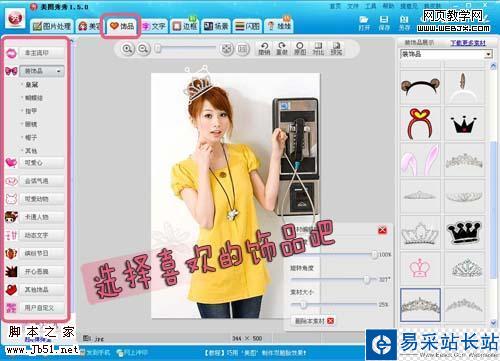Click the speech bubble icon beside 会话气泡
500x361 pixels.
[x=11, y=181]
